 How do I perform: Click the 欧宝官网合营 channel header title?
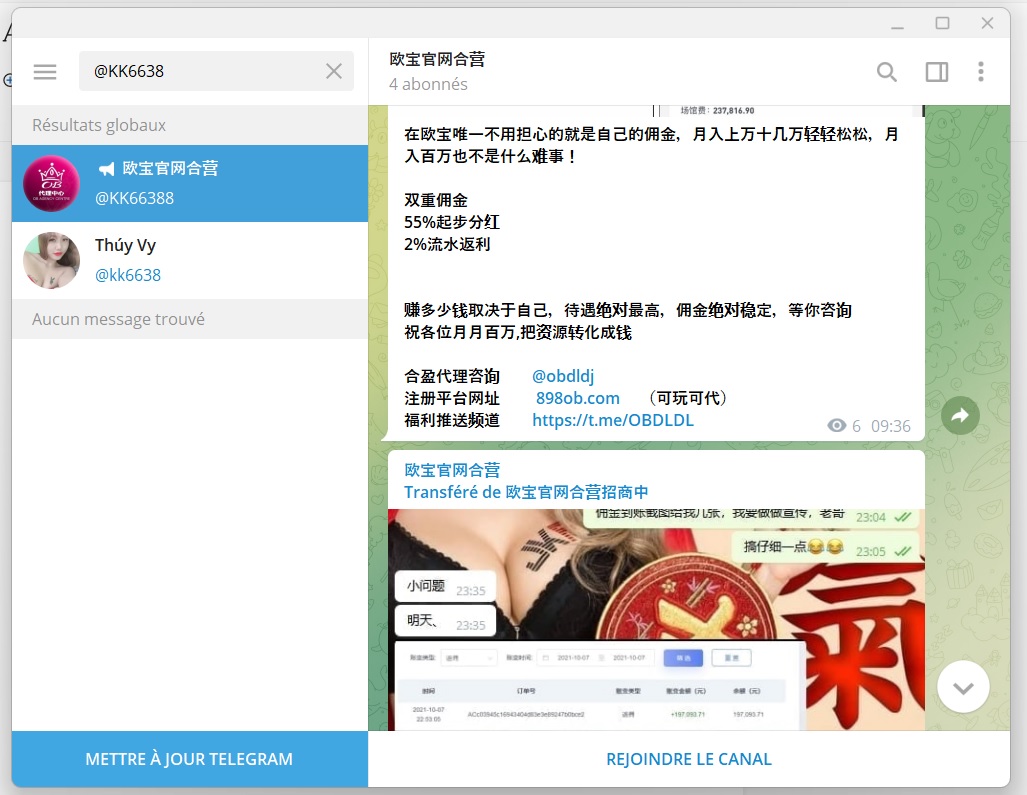tap(437, 60)
